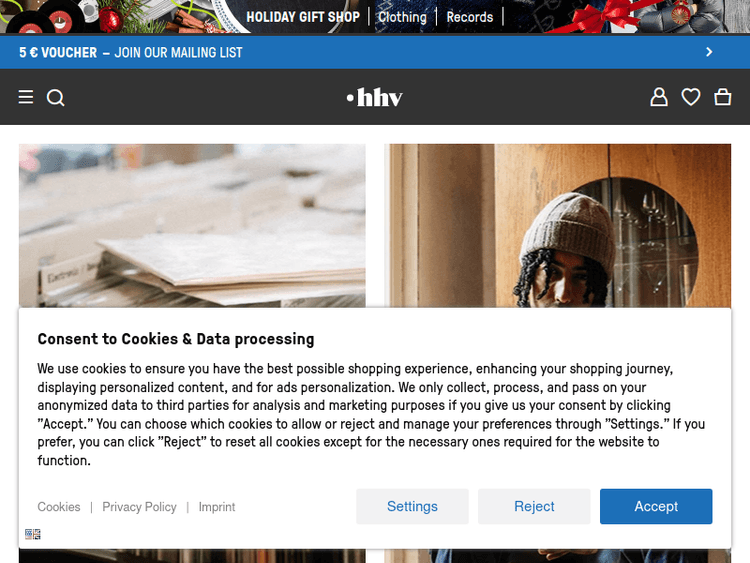
Task: Click the 5 € voucher mailing list banner
Action: pos(375,52)
